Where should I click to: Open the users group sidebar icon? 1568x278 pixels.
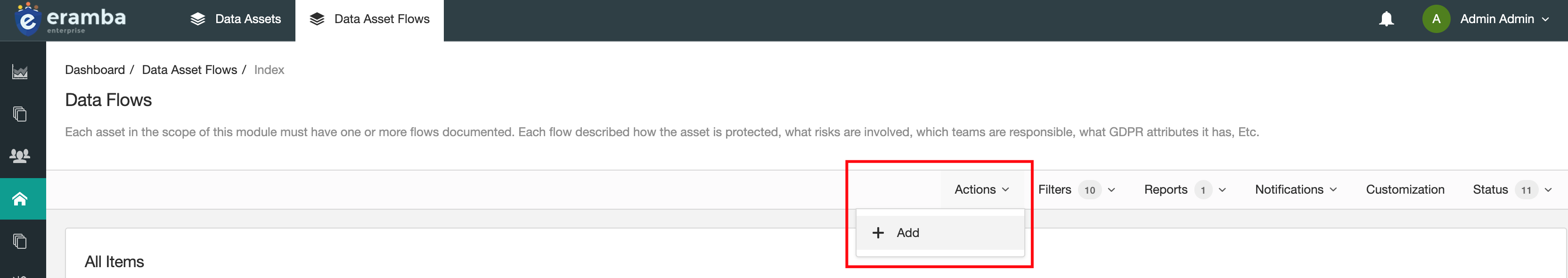(20, 156)
